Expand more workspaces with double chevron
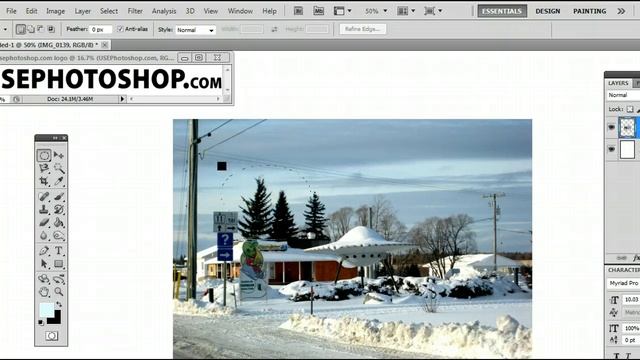The width and height of the screenshot is (640, 360). [x=621, y=11]
